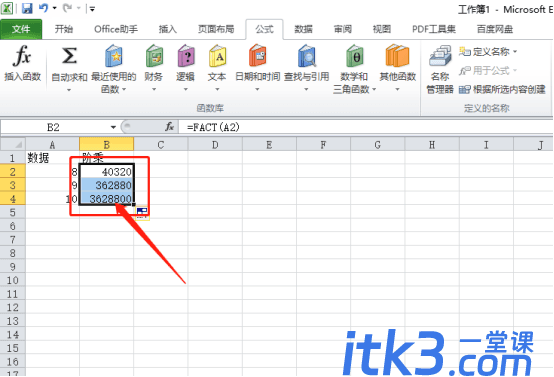Viewport: 554px width, 377px height.
Task: Select cell A2 containing 8
Action: [52, 171]
